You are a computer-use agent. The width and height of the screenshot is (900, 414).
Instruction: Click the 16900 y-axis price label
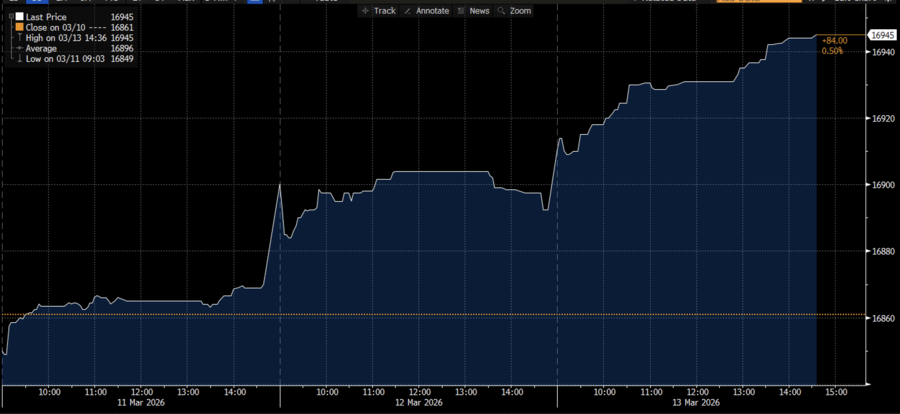882,186
